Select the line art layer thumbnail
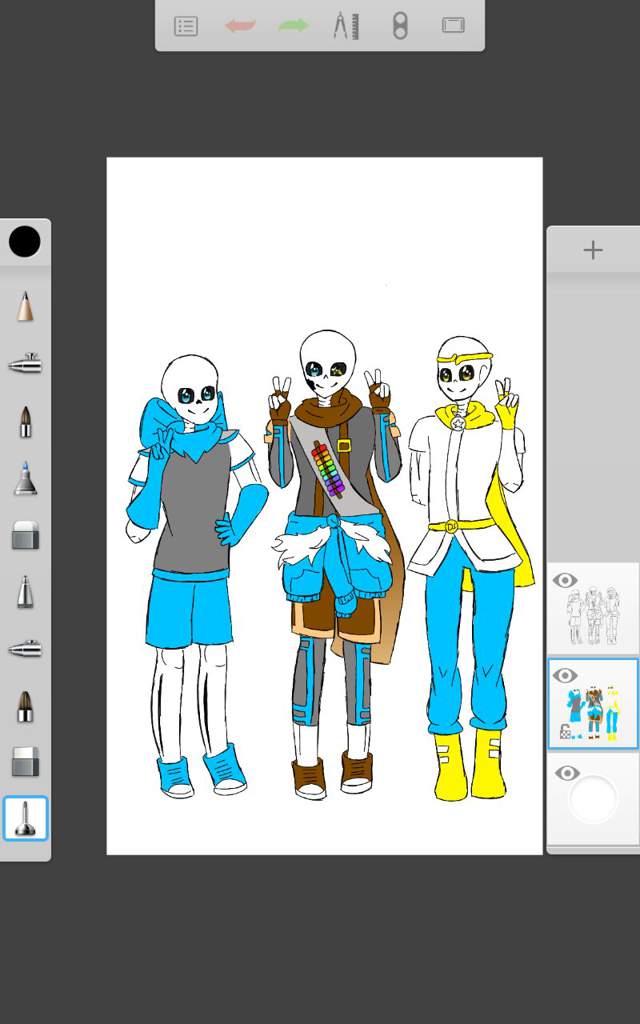The height and width of the screenshot is (1024, 640). tap(593, 609)
